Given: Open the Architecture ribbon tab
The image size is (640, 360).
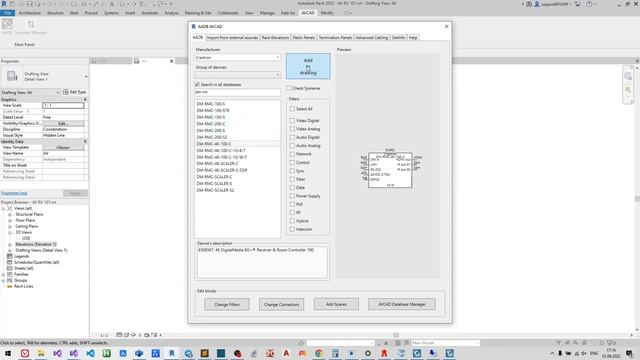Looking at the screenshot, I should tap(30, 13).
